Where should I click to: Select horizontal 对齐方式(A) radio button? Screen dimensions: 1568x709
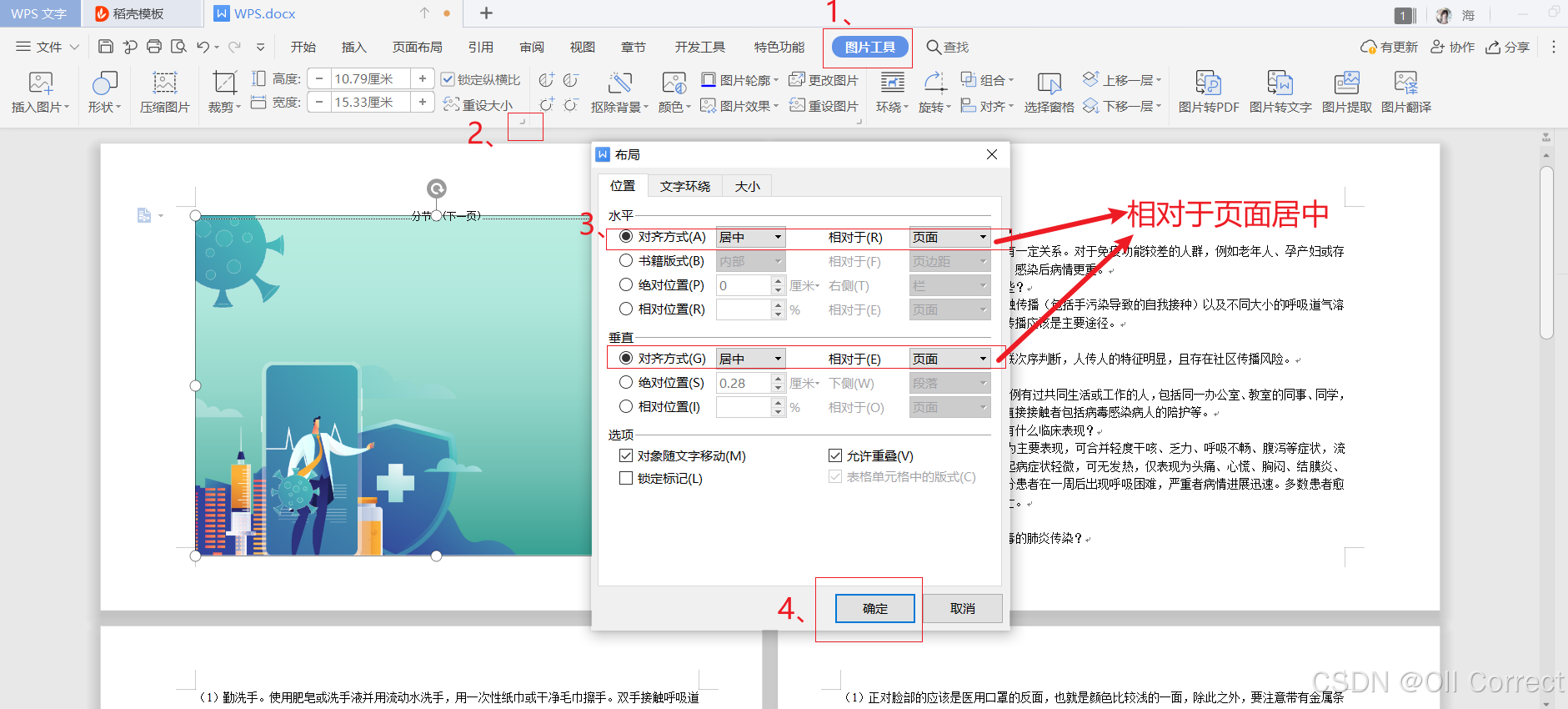pos(626,237)
